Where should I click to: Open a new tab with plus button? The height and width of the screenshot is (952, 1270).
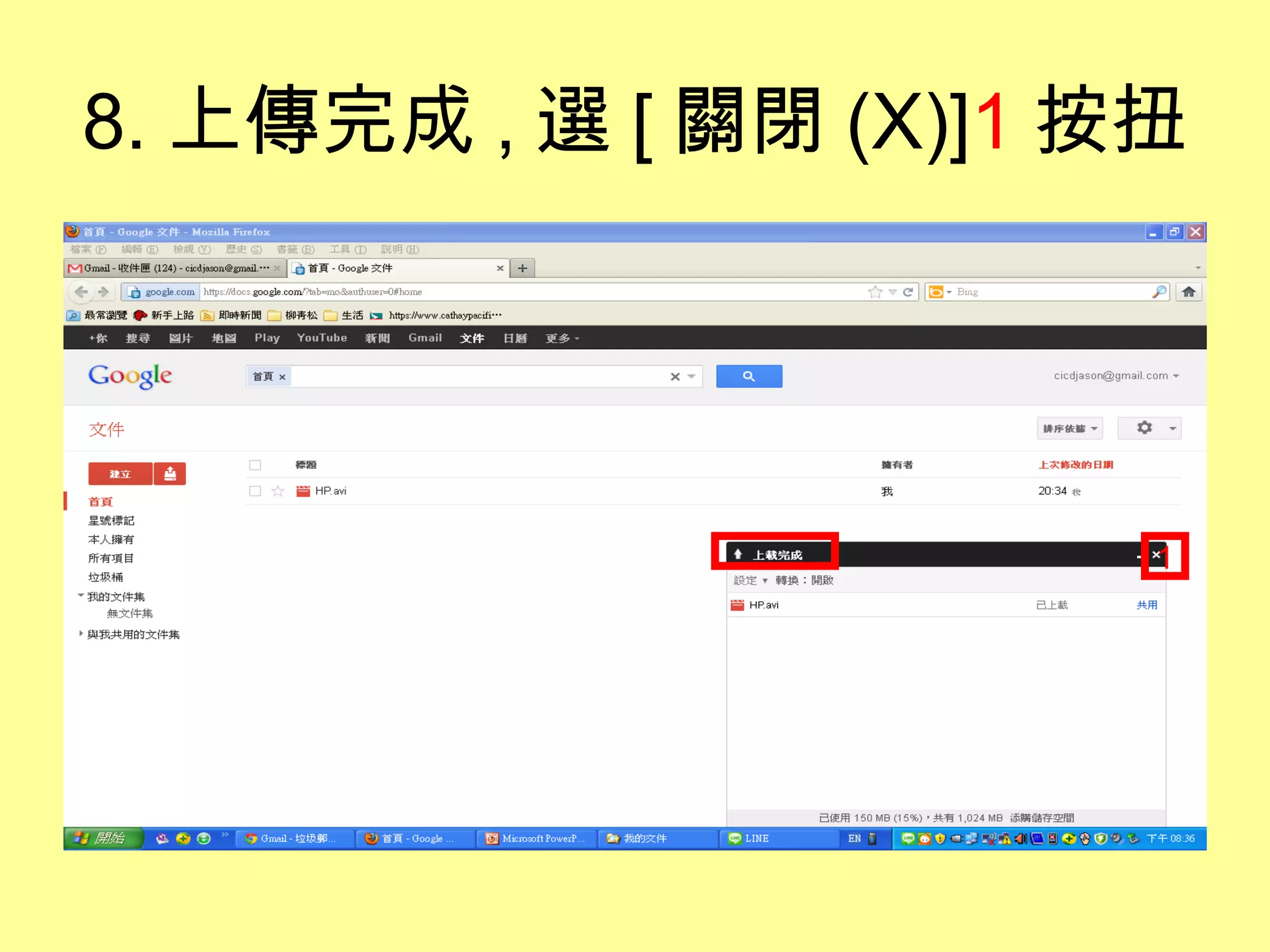point(523,268)
